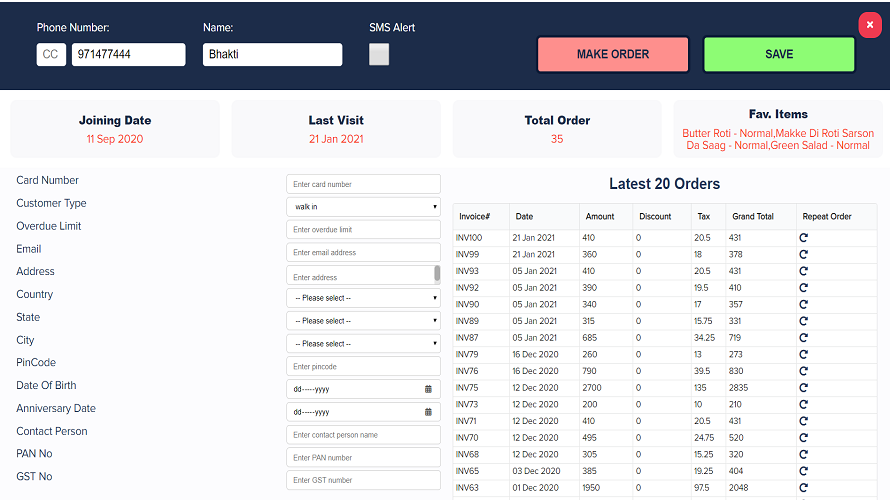Repeat order for invoice INV70

click(803, 438)
